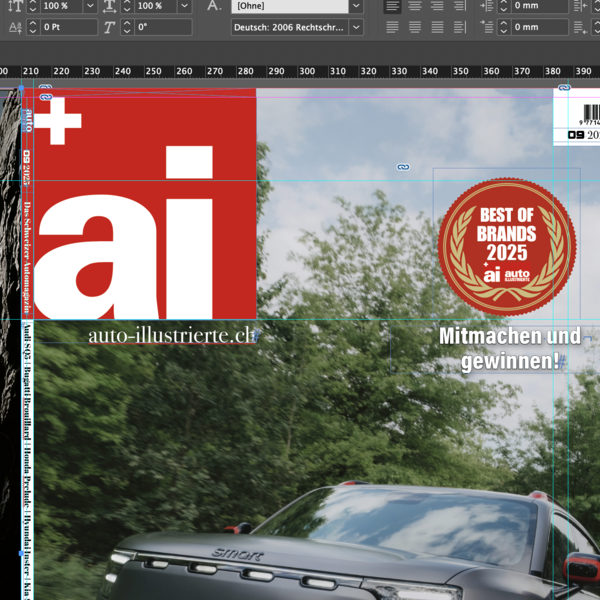This screenshot has height=600, width=600.
Task: Select the blue frame handle at the spine top
Action: pos(21,88)
